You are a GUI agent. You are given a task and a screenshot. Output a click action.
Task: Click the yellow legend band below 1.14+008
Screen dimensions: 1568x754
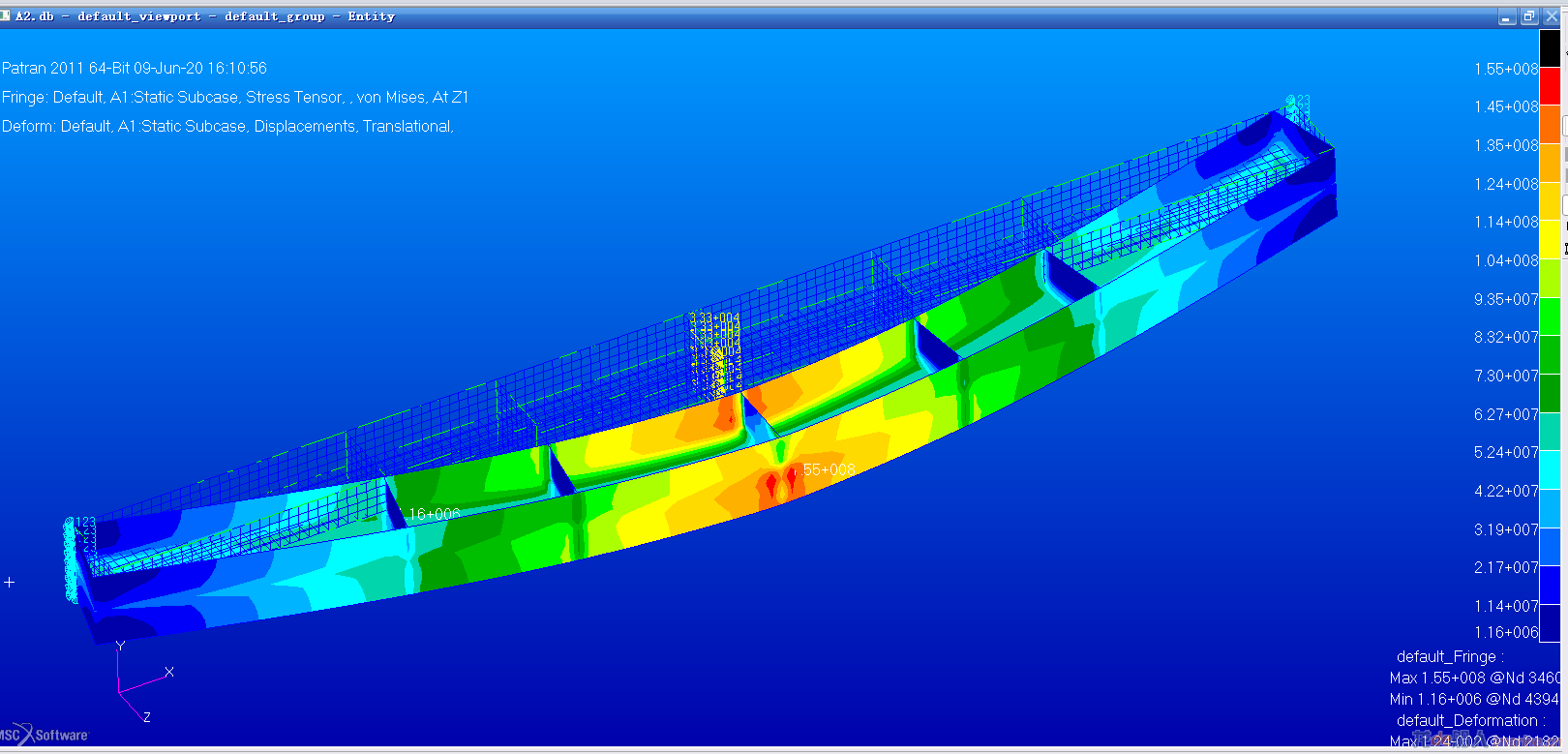click(1550, 240)
